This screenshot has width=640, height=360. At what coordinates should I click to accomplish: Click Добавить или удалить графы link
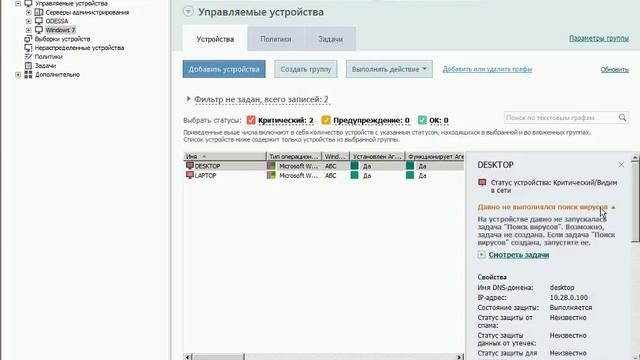[x=487, y=69]
